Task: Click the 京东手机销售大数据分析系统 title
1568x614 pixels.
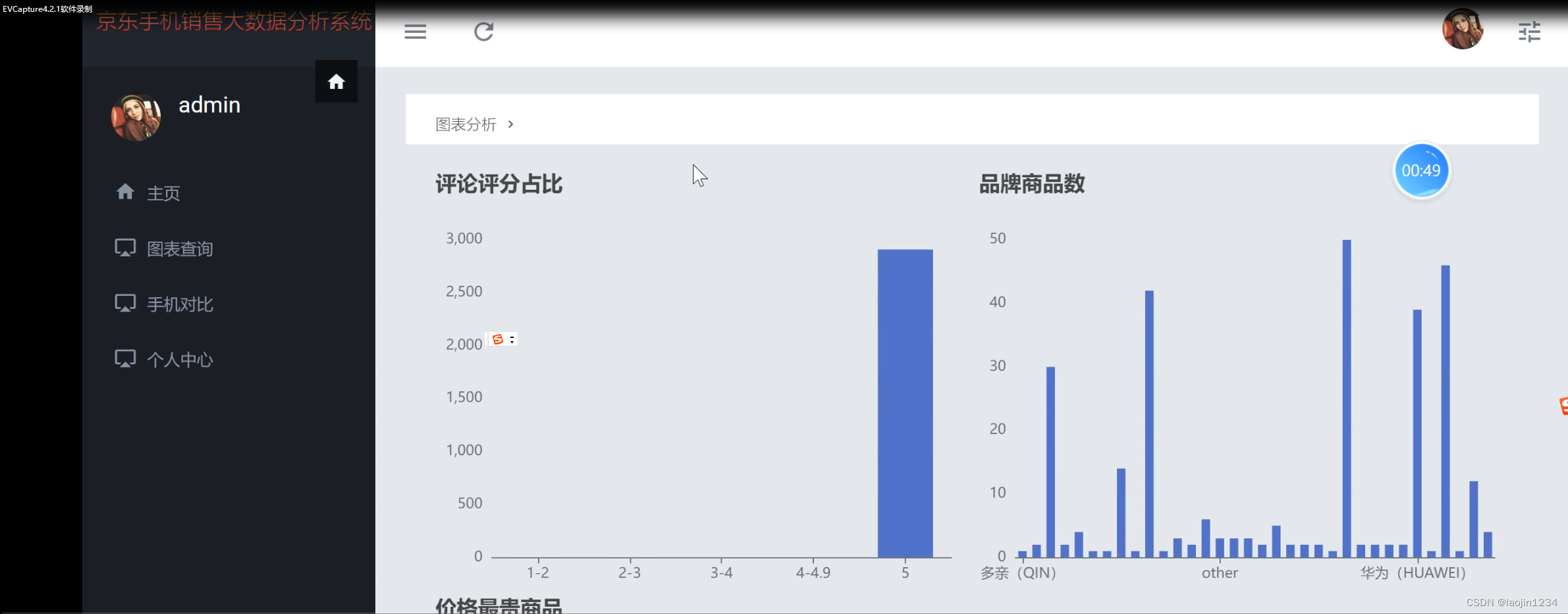Action: (234, 22)
